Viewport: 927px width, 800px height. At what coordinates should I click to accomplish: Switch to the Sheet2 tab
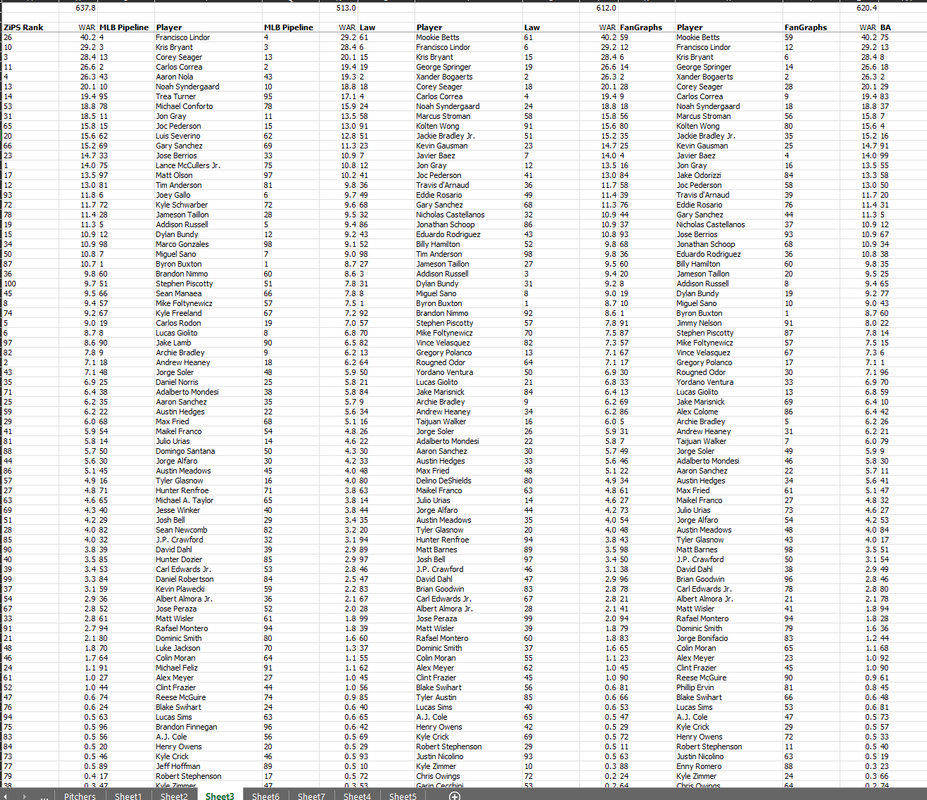click(x=174, y=796)
